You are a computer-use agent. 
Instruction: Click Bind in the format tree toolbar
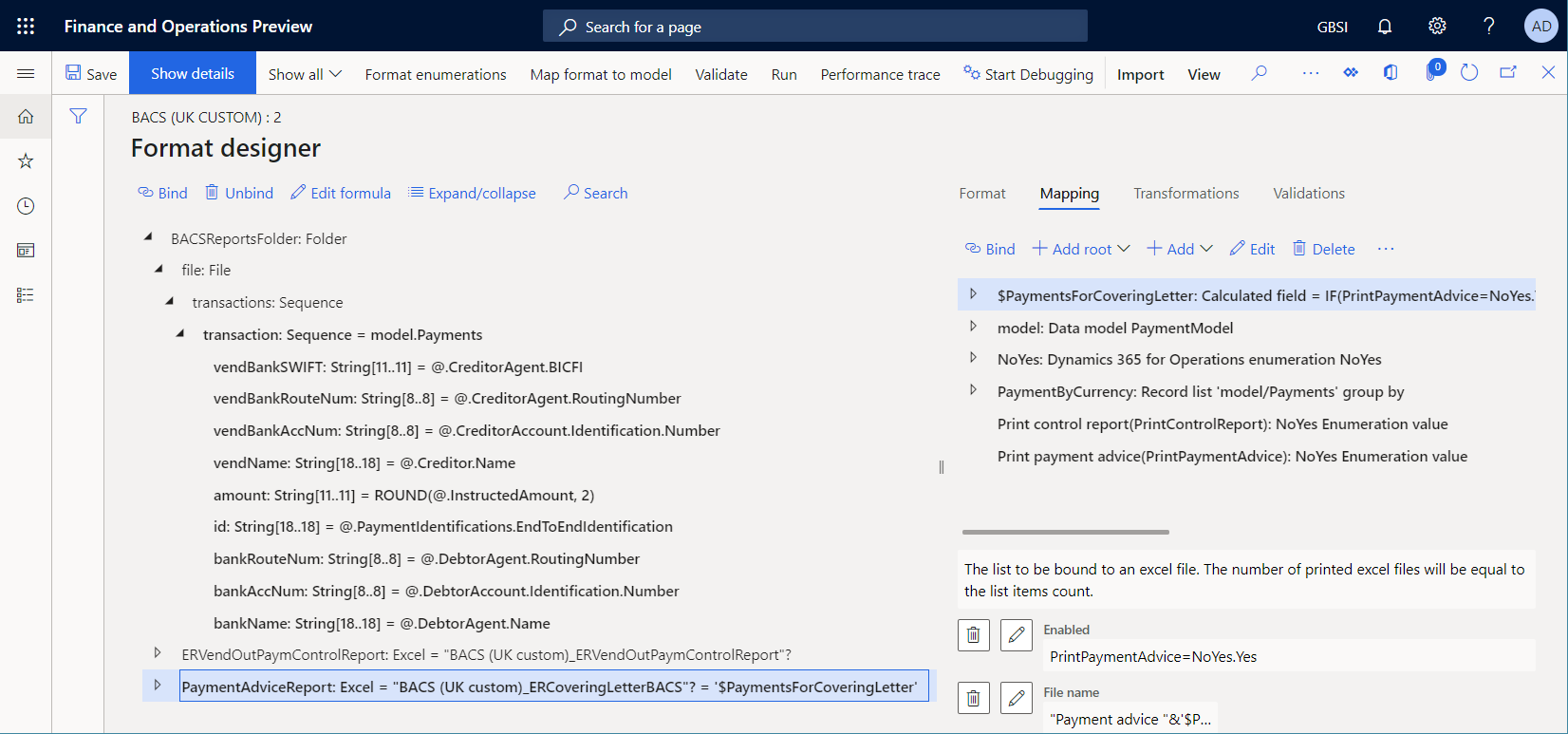tap(163, 193)
